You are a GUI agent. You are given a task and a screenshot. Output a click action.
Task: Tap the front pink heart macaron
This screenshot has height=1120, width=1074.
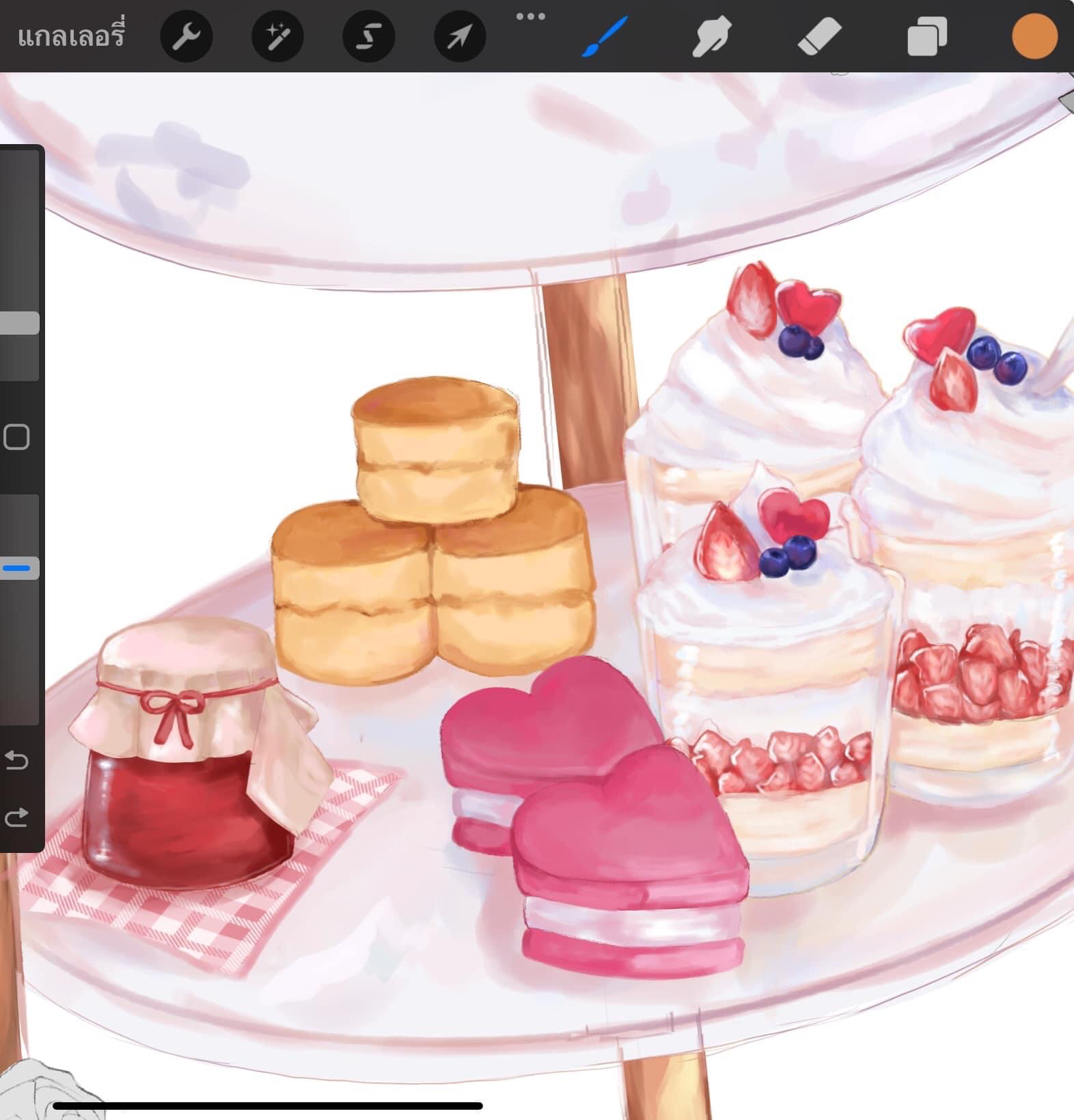(629, 860)
